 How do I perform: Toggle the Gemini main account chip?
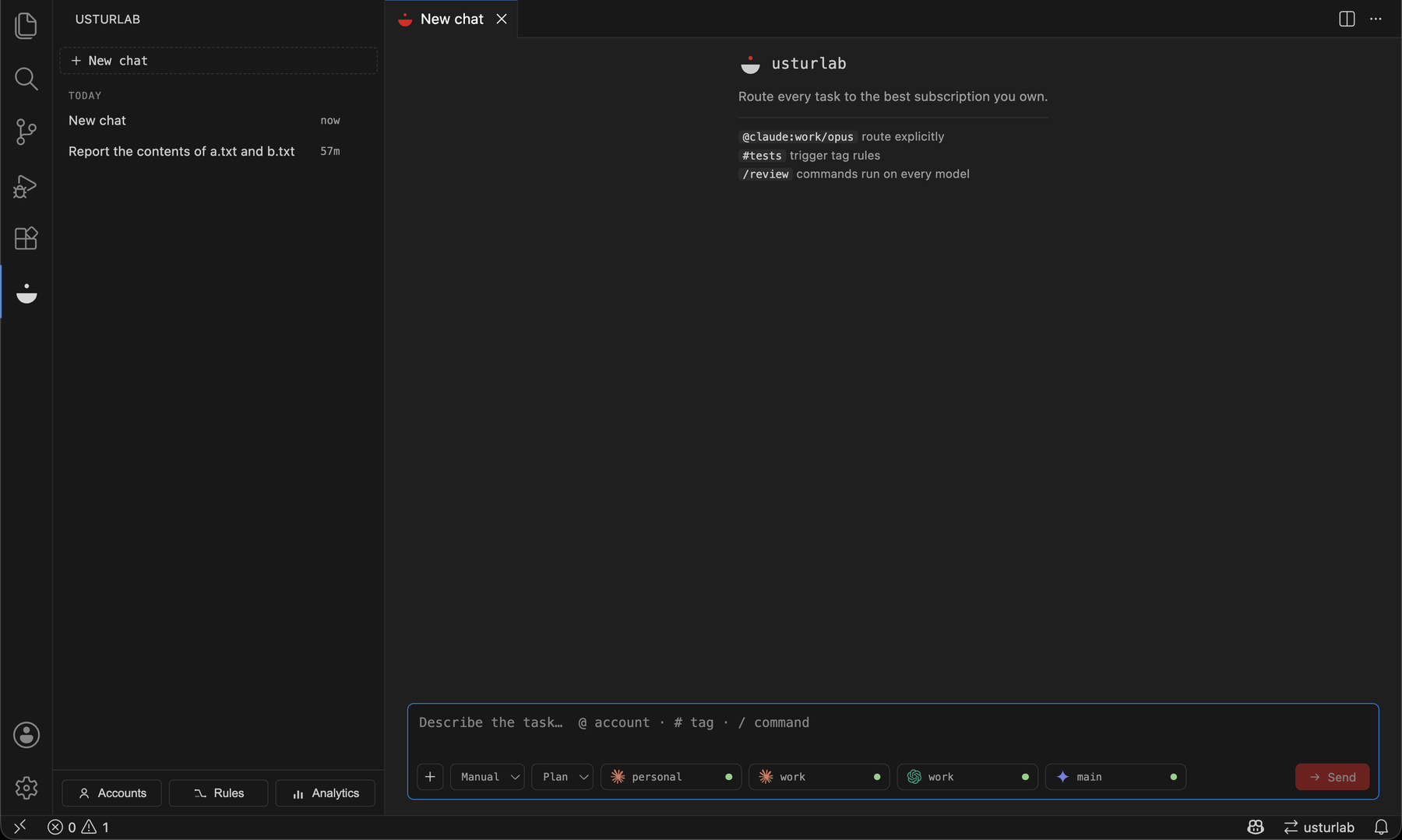coord(1115,777)
